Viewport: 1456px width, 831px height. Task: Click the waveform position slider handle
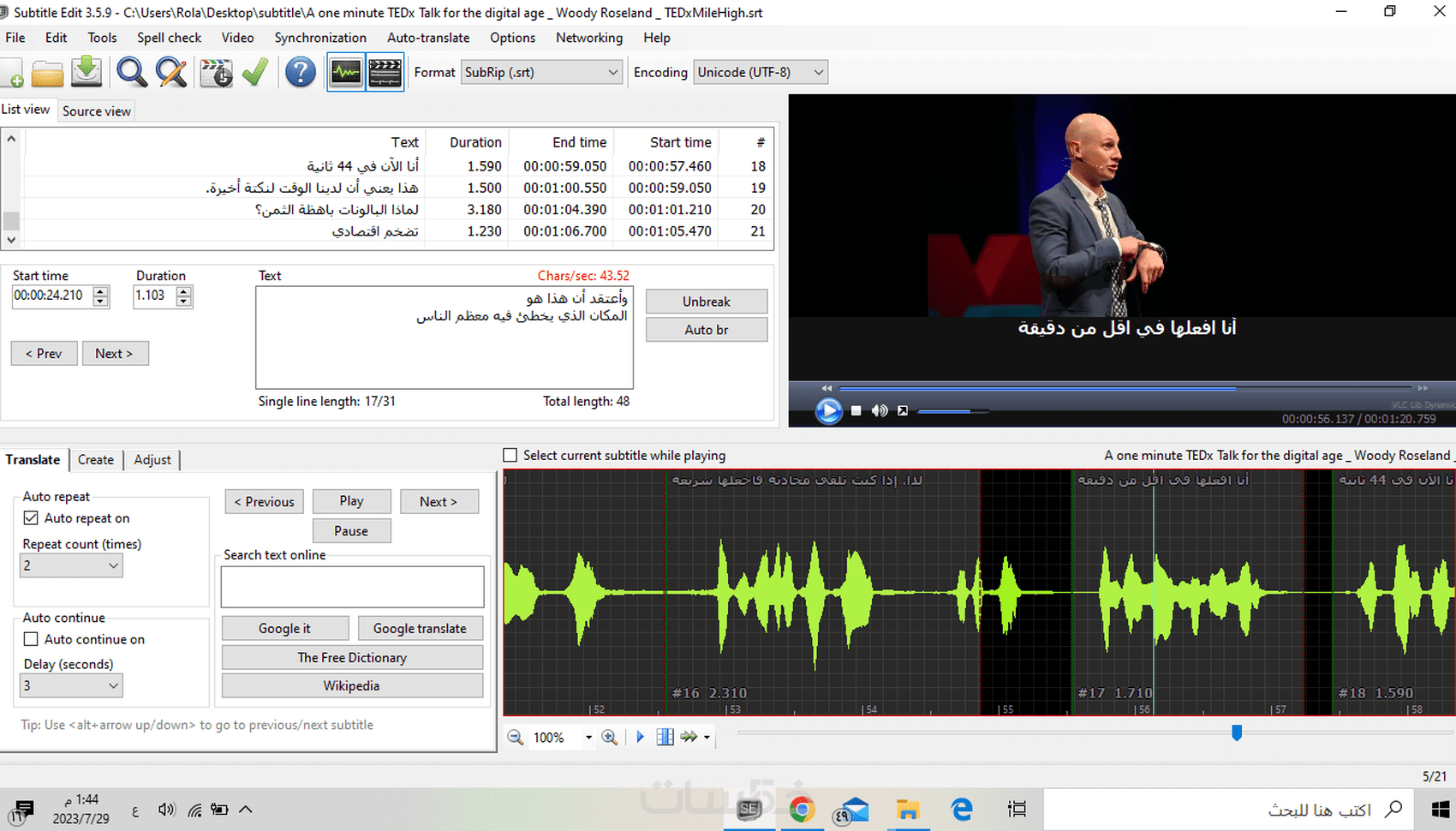coord(1237,732)
